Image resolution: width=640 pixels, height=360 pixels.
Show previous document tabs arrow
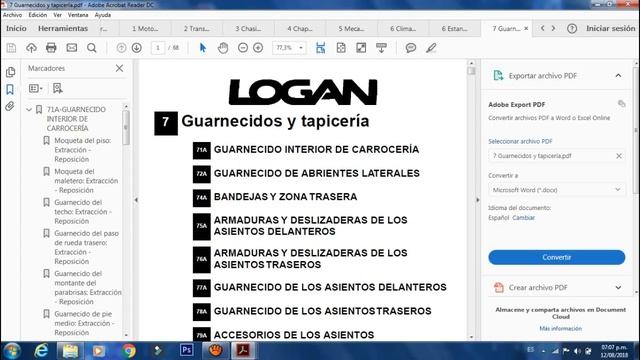(x=542, y=28)
